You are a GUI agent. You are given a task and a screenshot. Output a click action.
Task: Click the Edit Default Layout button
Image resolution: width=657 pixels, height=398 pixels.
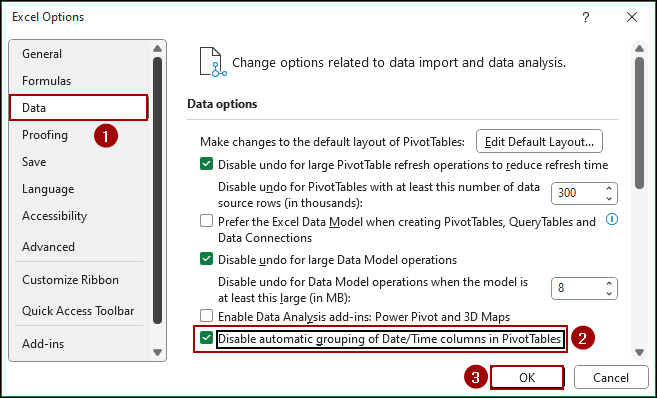click(x=539, y=142)
